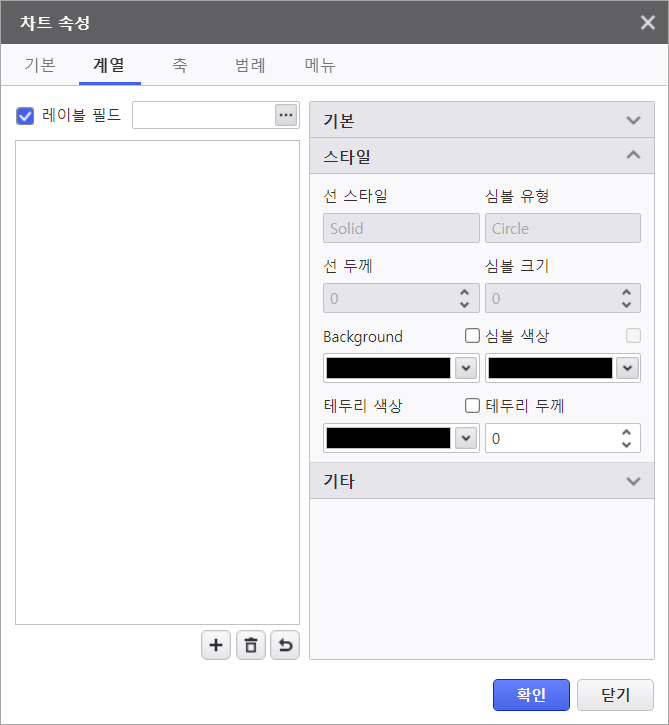Click the Background black color swatch
This screenshot has height=725, width=669.
pos(388,368)
